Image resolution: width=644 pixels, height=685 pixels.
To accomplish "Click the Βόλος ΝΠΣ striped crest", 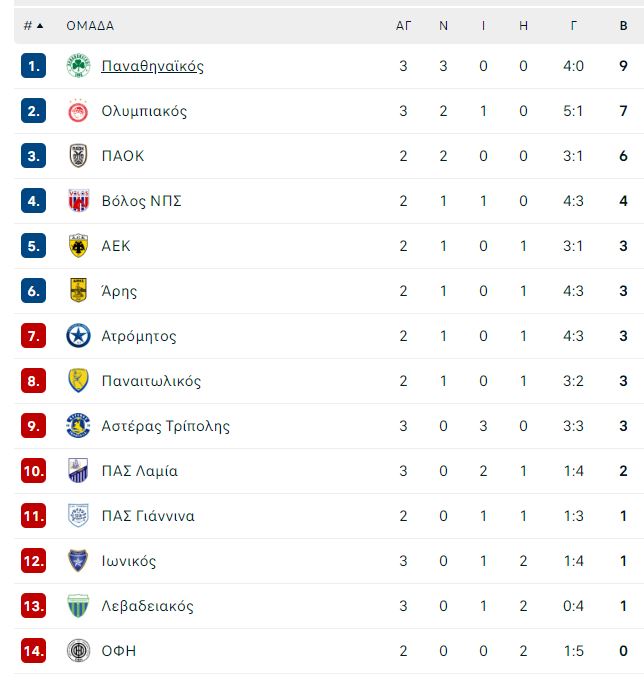I will pyautogui.click(x=78, y=201).
